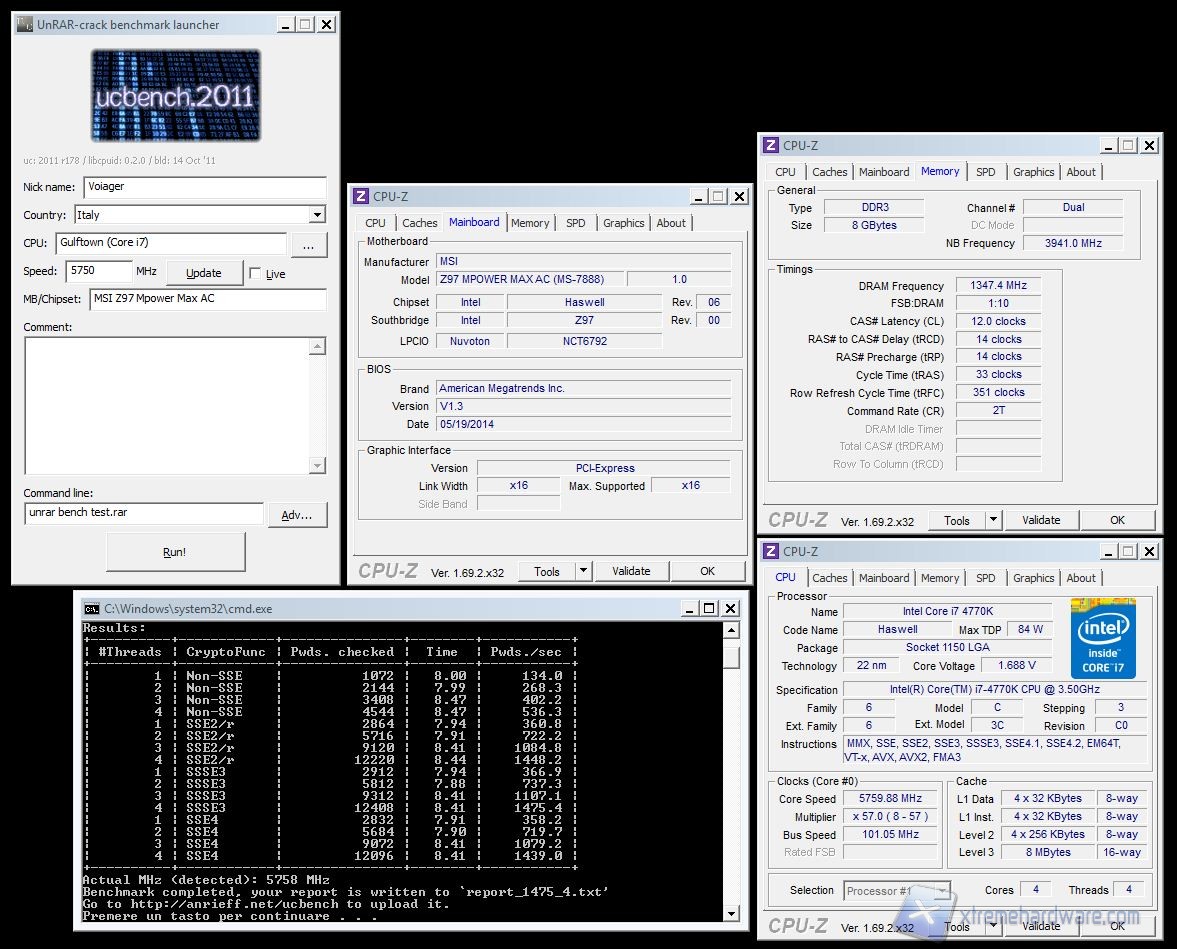This screenshot has width=1177, height=949.
Task: Open Graphics tab in the processor window
Action: (x=1033, y=578)
